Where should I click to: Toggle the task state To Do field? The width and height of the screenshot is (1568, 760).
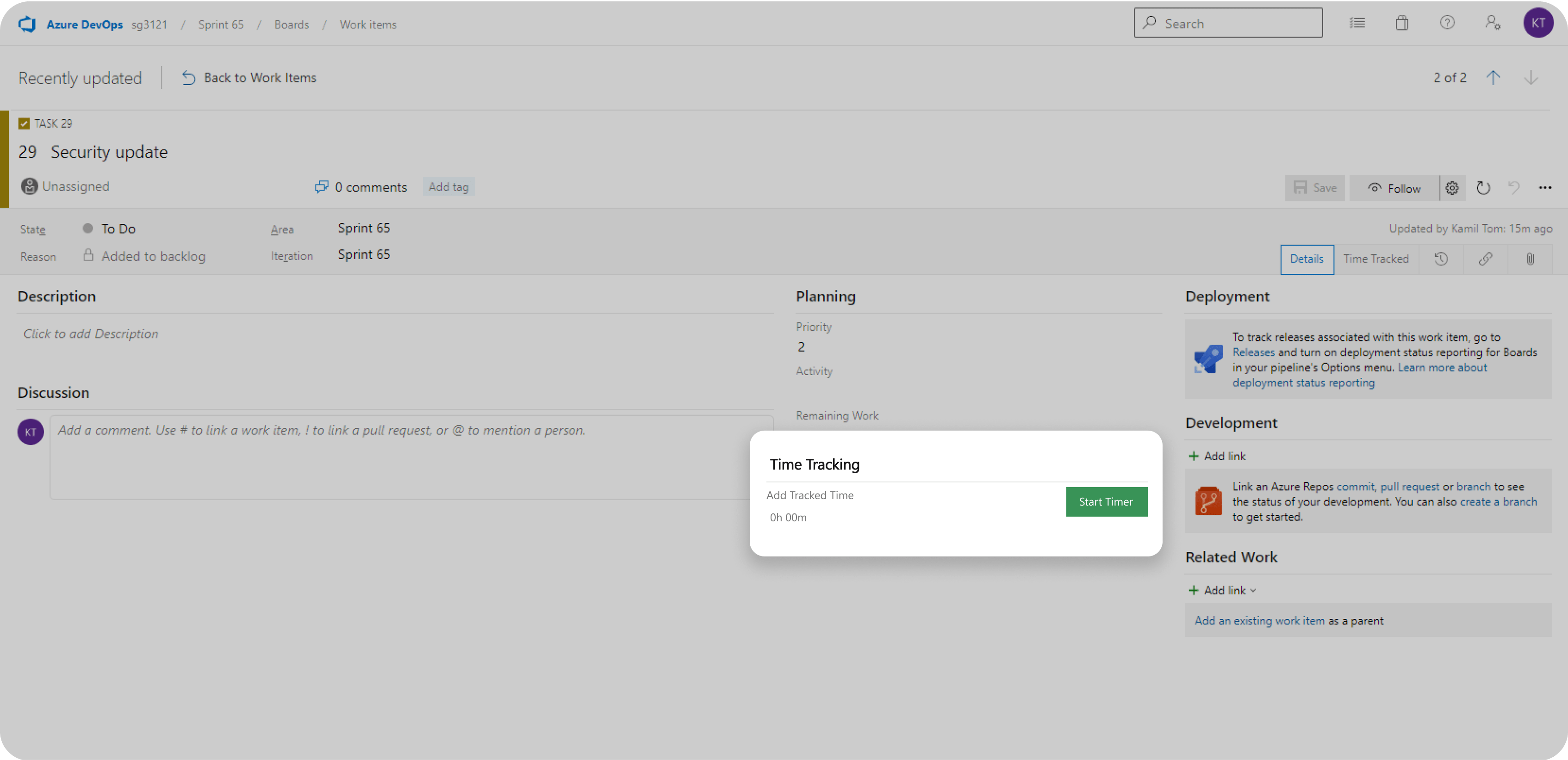pyautogui.click(x=116, y=228)
